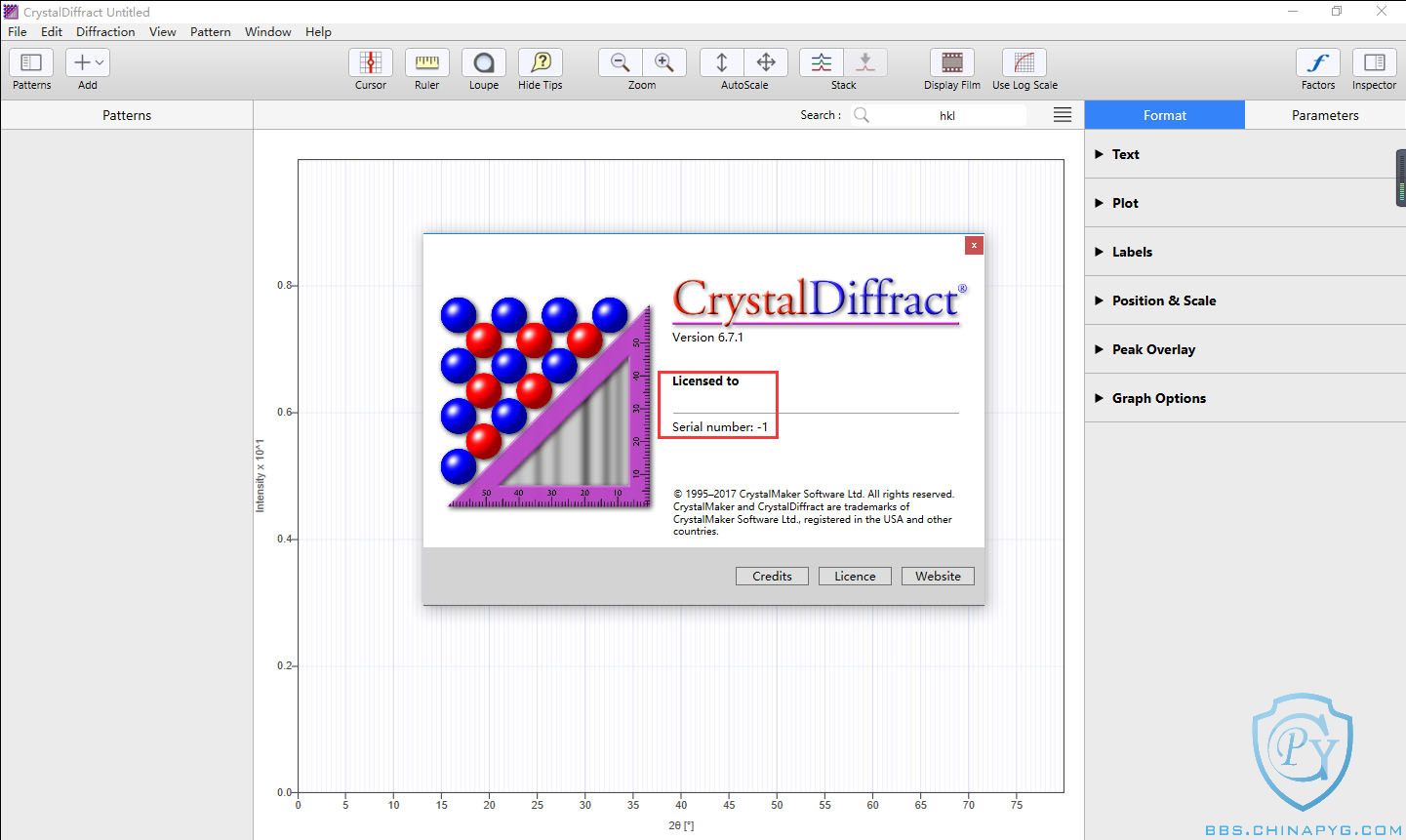Click the Zoom out magnifier
The width and height of the screenshot is (1406, 840).
620,62
